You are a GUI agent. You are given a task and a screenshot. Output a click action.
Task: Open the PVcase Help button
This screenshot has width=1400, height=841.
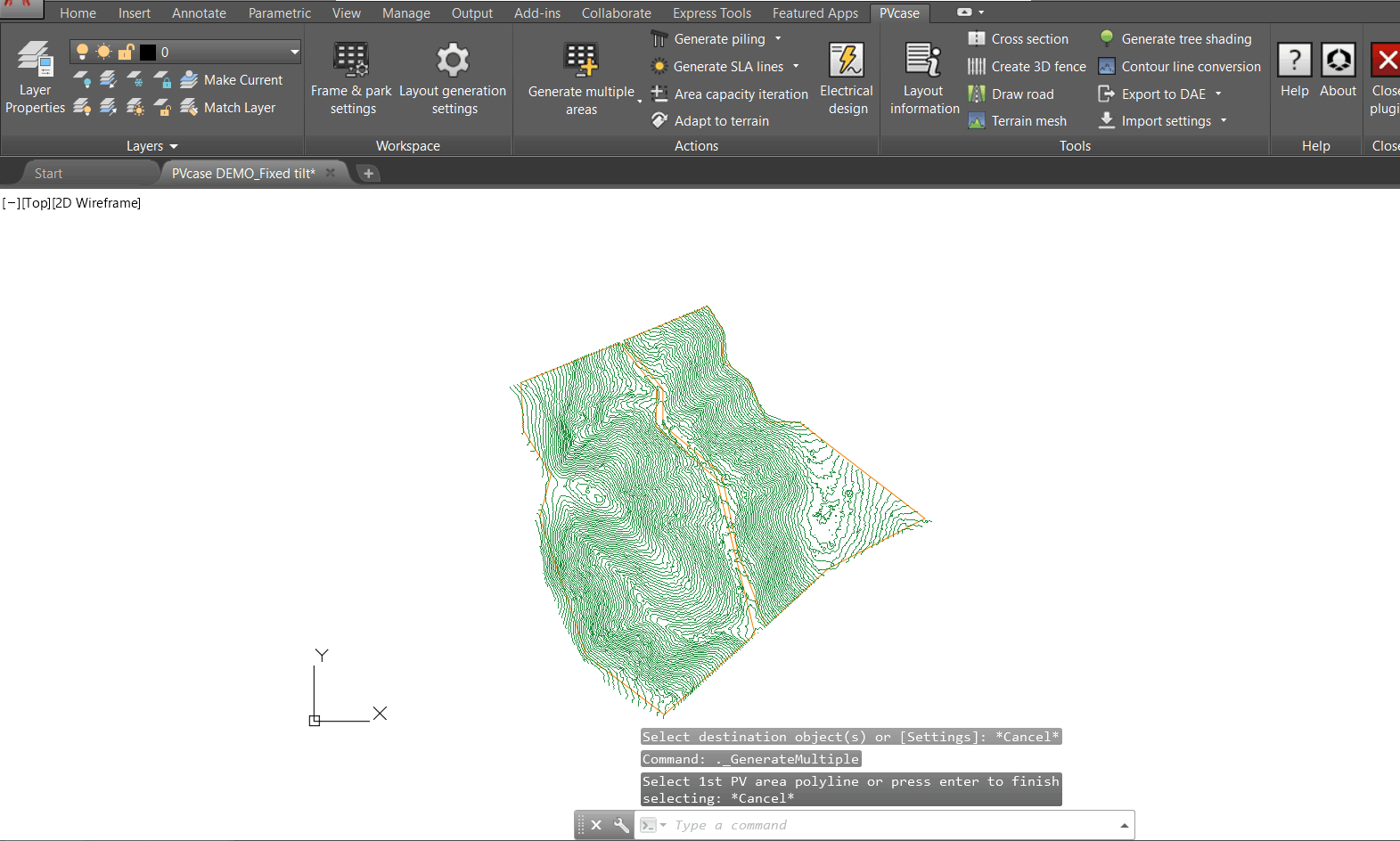point(1295,70)
